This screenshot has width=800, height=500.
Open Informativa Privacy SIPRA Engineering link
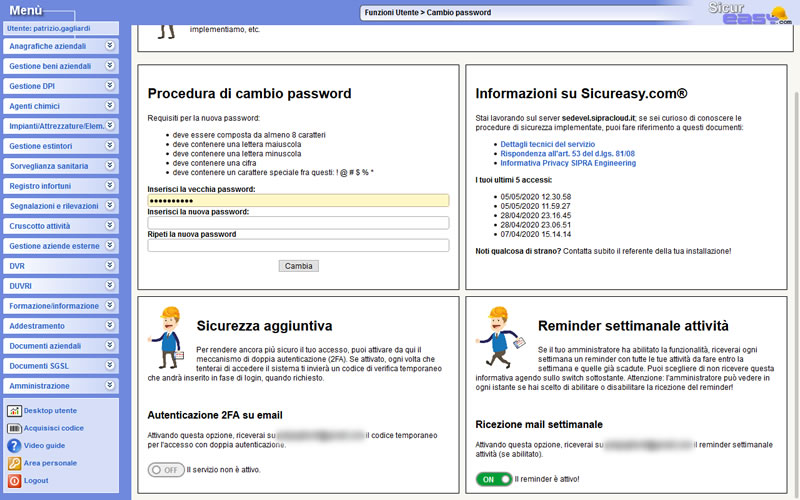[x=568, y=163]
